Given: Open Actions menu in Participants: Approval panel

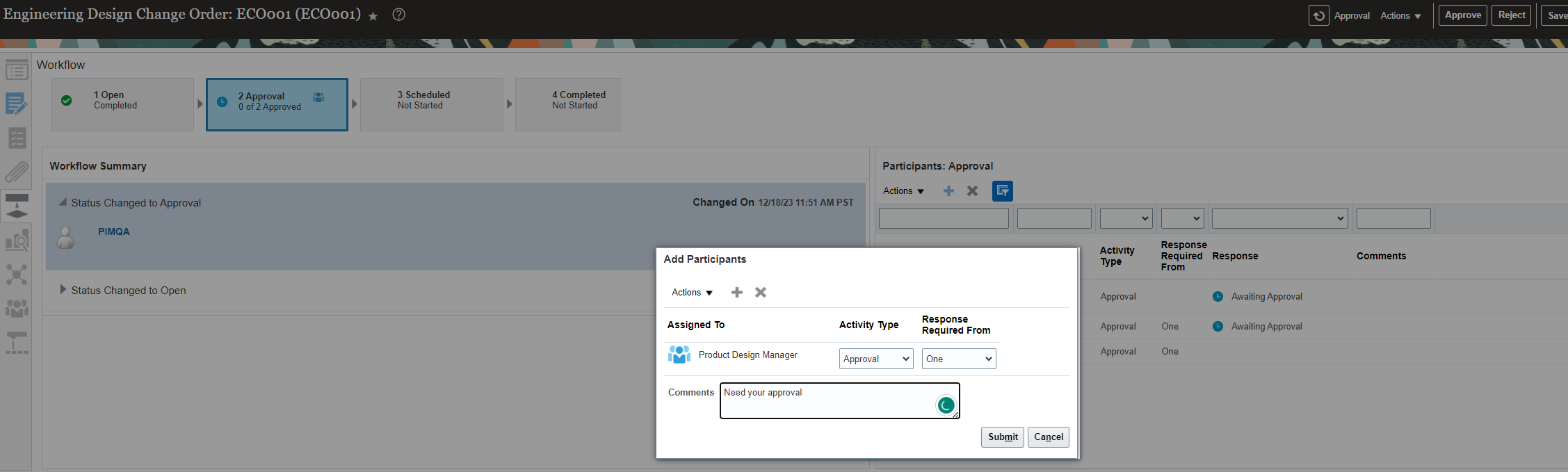Looking at the screenshot, I should [903, 190].
